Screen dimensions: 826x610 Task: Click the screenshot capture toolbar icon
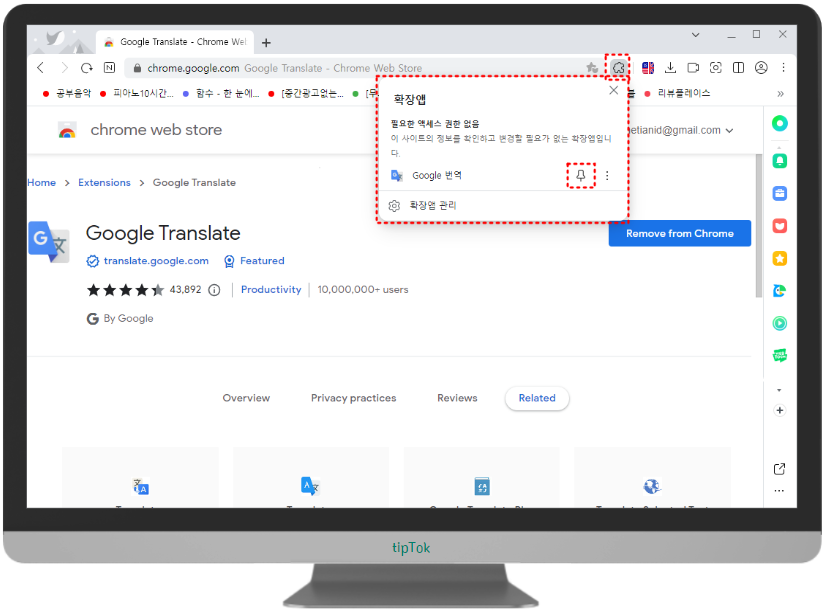pyautogui.click(x=715, y=67)
